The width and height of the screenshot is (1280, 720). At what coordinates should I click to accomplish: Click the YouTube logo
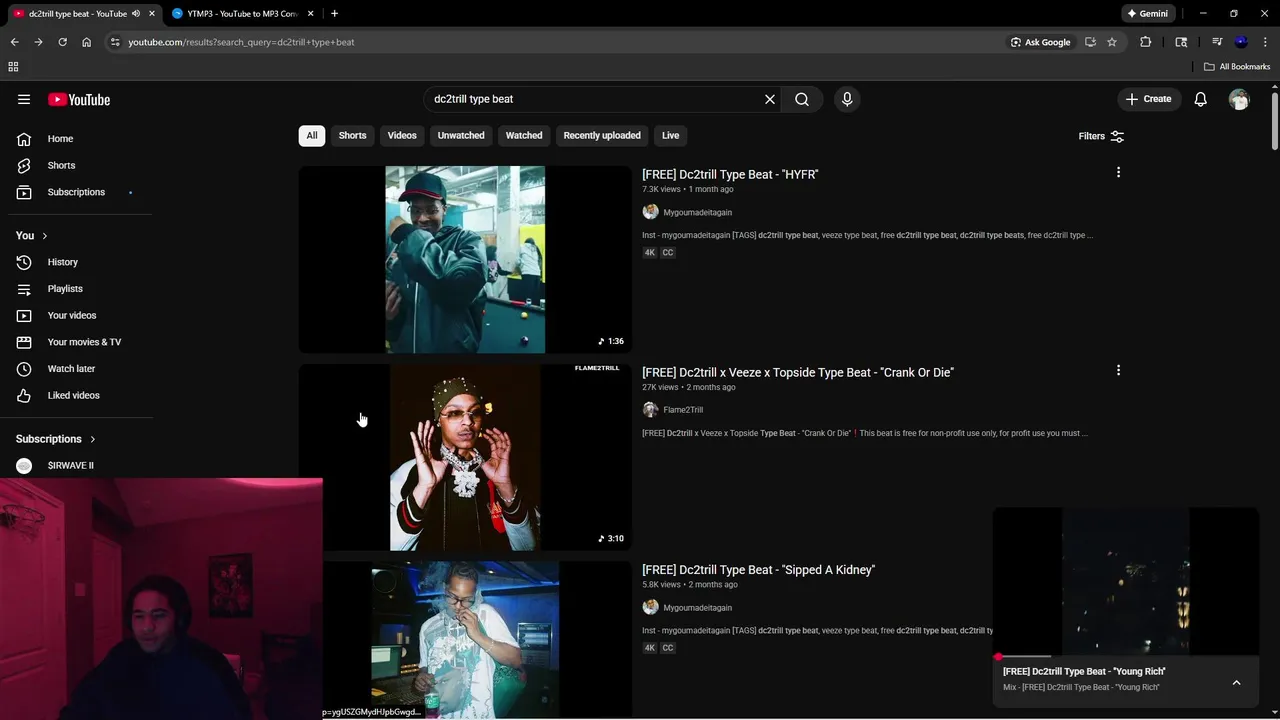click(x=79, y=99)
